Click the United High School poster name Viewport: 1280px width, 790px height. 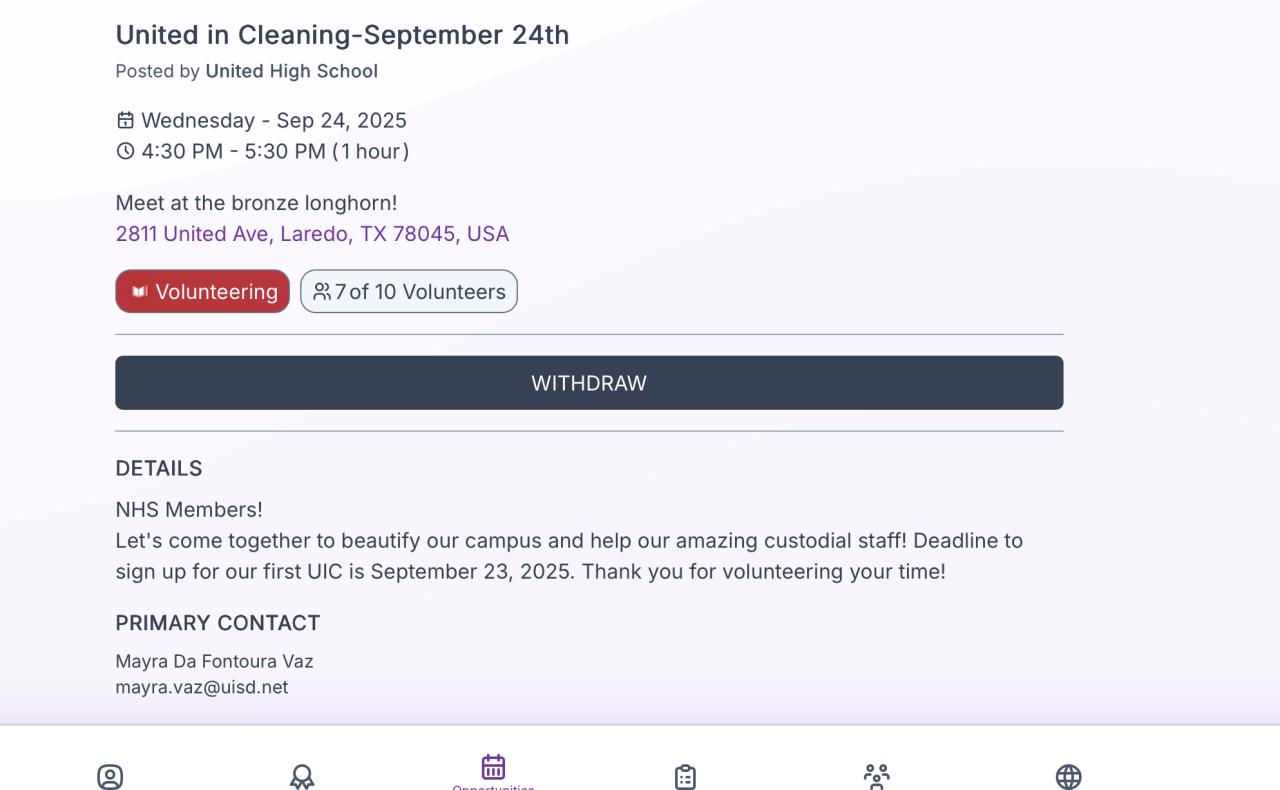coord(291,71)
